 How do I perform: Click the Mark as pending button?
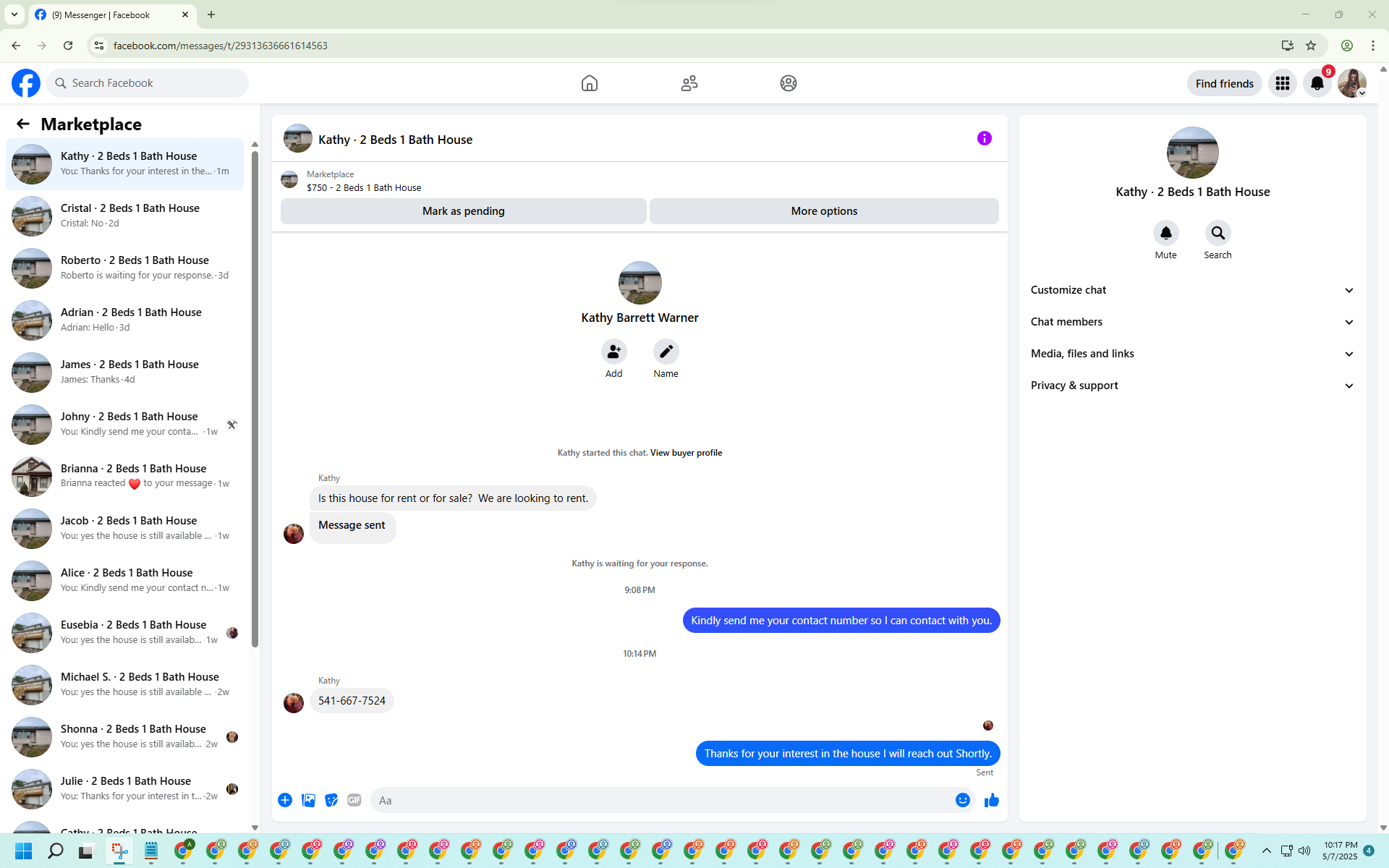tap(463, 211)
